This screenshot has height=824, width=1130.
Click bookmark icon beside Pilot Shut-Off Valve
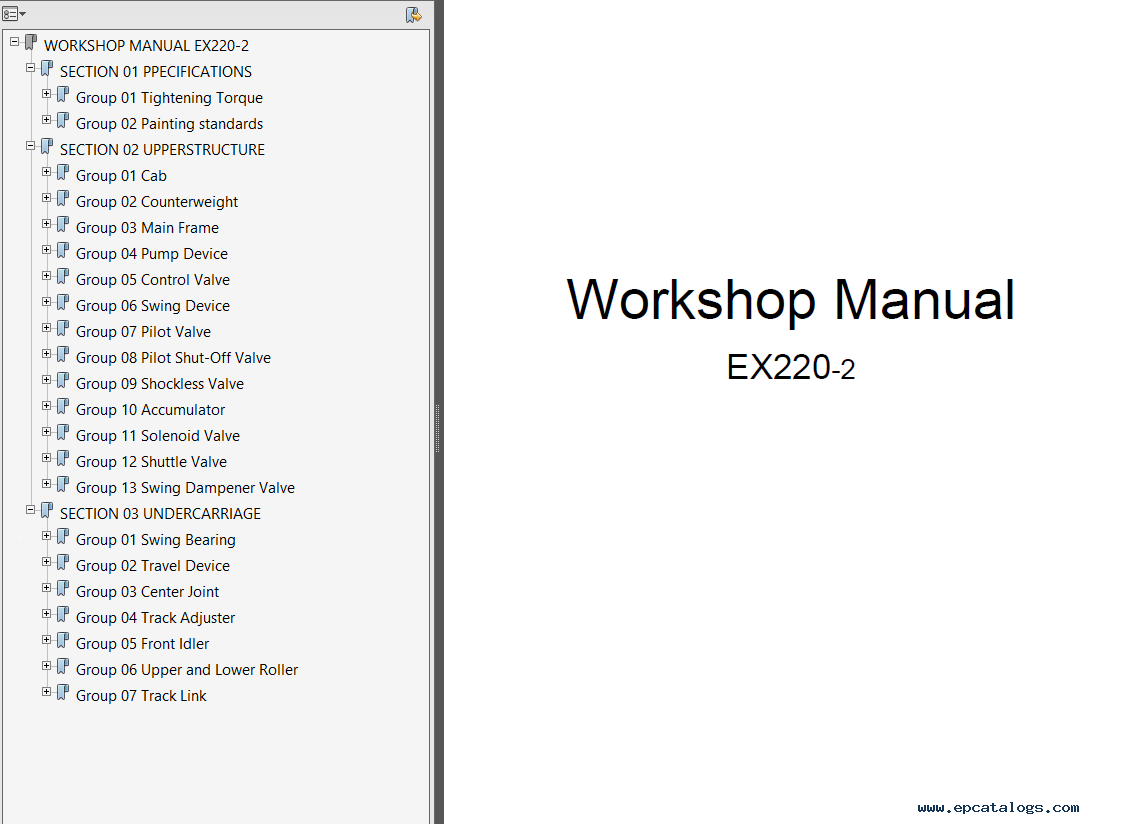pyautogui.click(x=63, y=354)
